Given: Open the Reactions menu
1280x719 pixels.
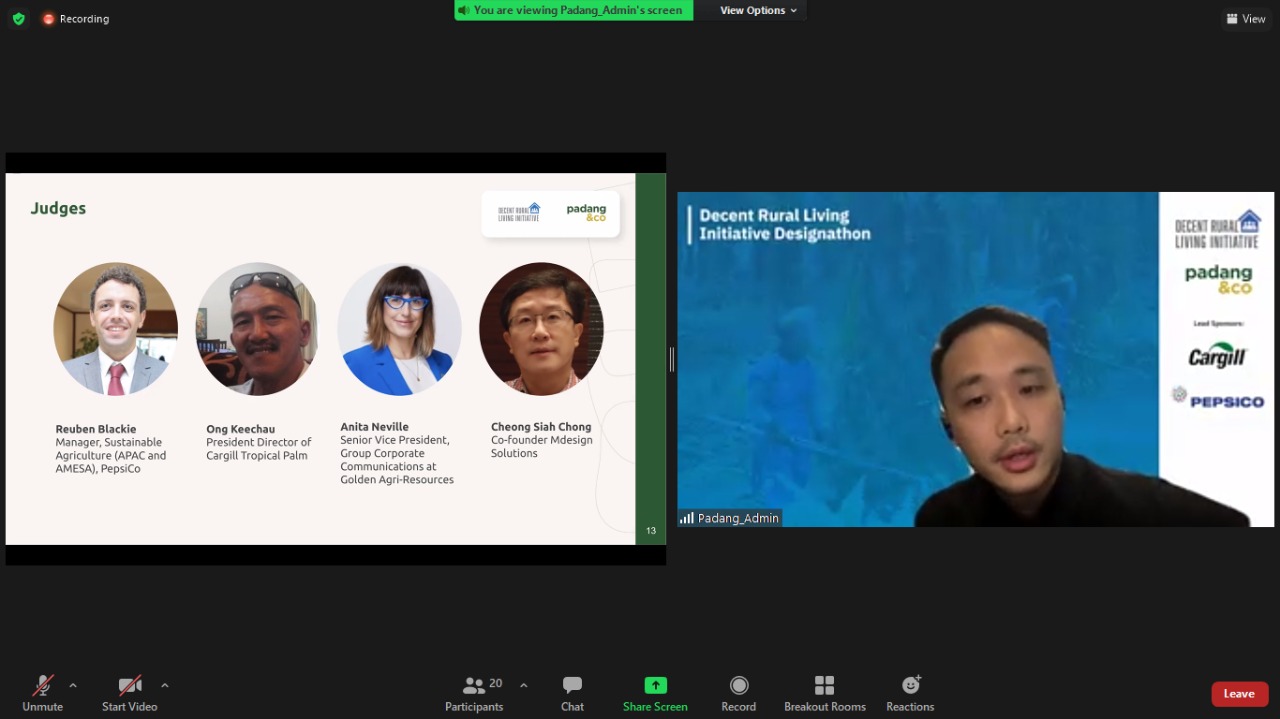Looking at the screenshot, I should coord(910,692).
